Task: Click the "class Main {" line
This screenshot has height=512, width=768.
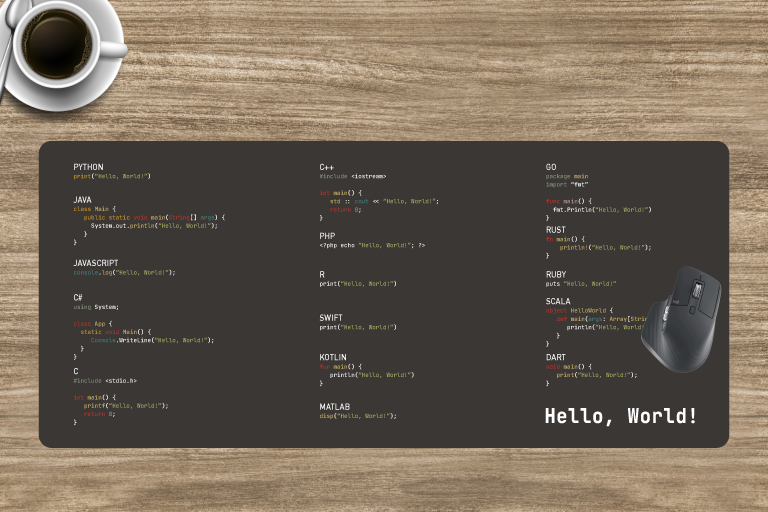Action: pos(95,209)
